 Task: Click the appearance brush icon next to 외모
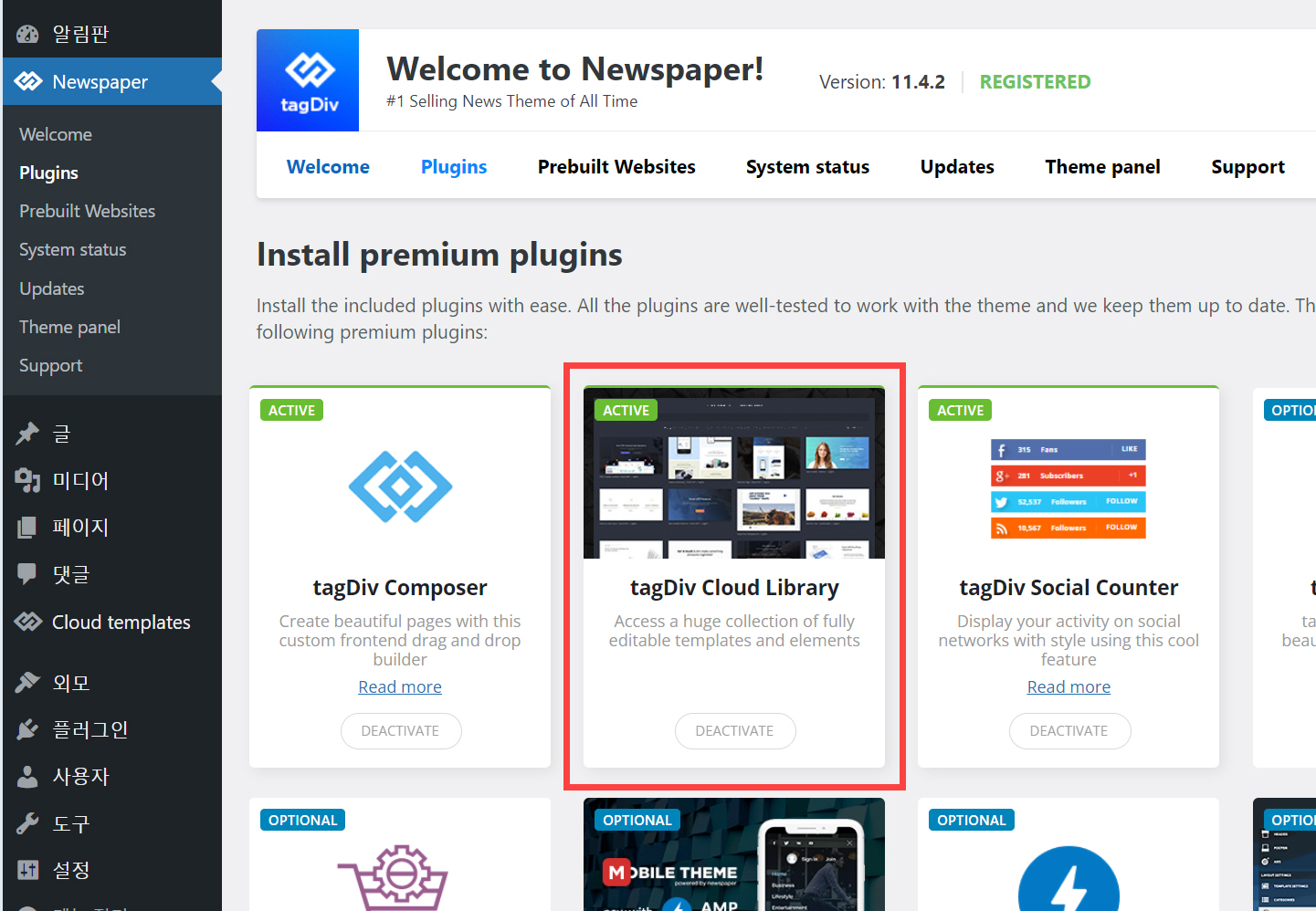(x=27, y=682)
